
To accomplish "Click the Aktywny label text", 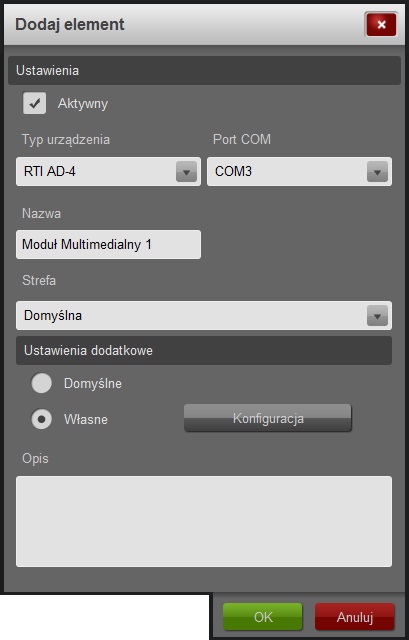I will click(83, 104).
